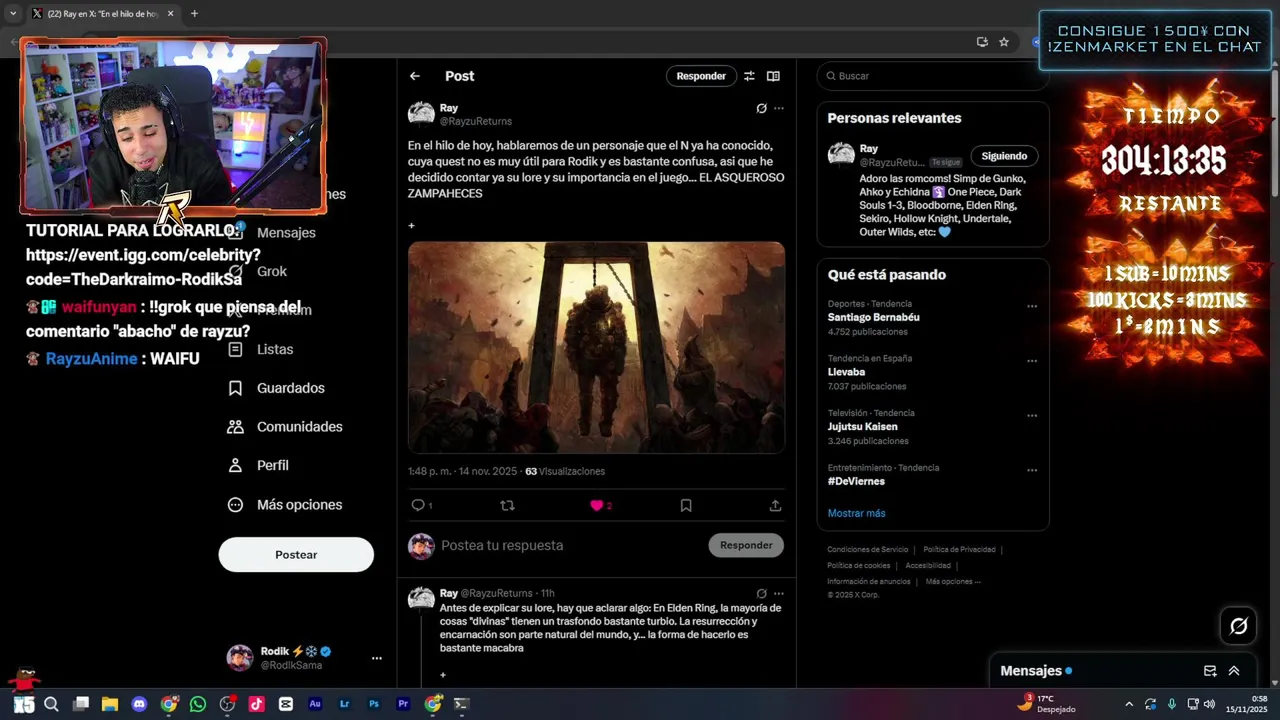Image resolution: width=1280 pixels, height=720 pixels.
Task: Open File Explorer from the taskbar
Action: [110, 704]
